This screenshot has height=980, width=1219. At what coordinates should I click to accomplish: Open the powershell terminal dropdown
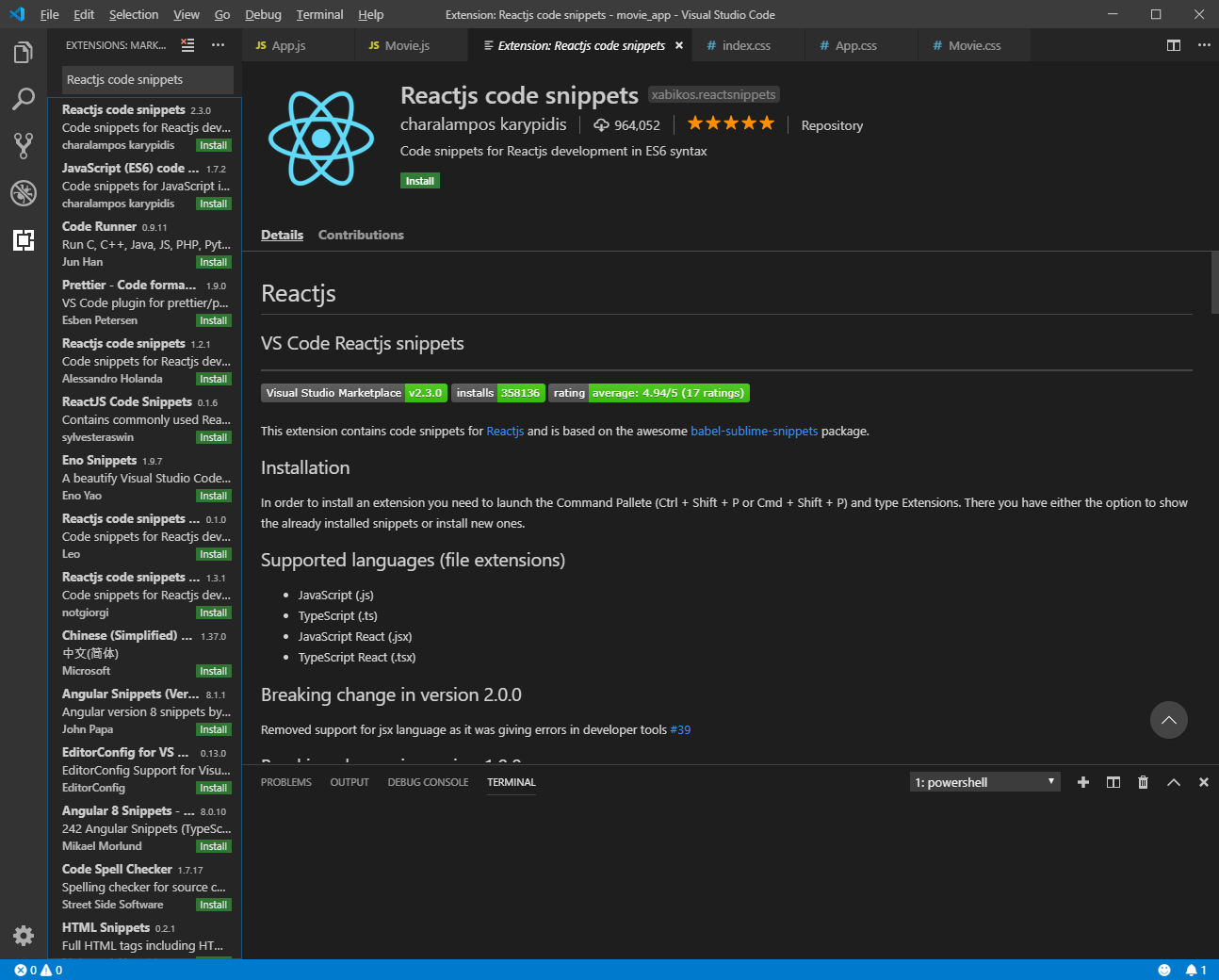point(985,782)
